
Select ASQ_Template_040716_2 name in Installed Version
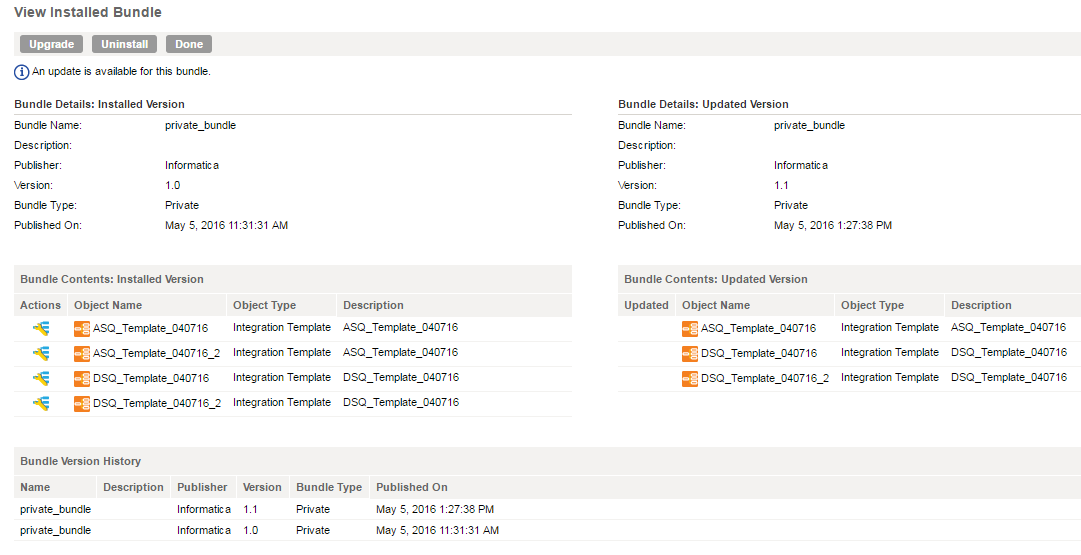pos(156,353)
